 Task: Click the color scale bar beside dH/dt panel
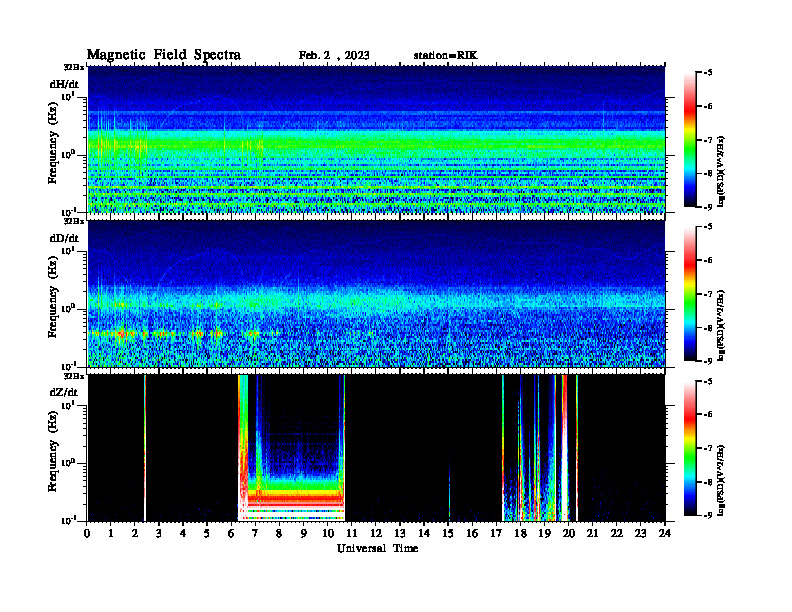coord(690,139)
